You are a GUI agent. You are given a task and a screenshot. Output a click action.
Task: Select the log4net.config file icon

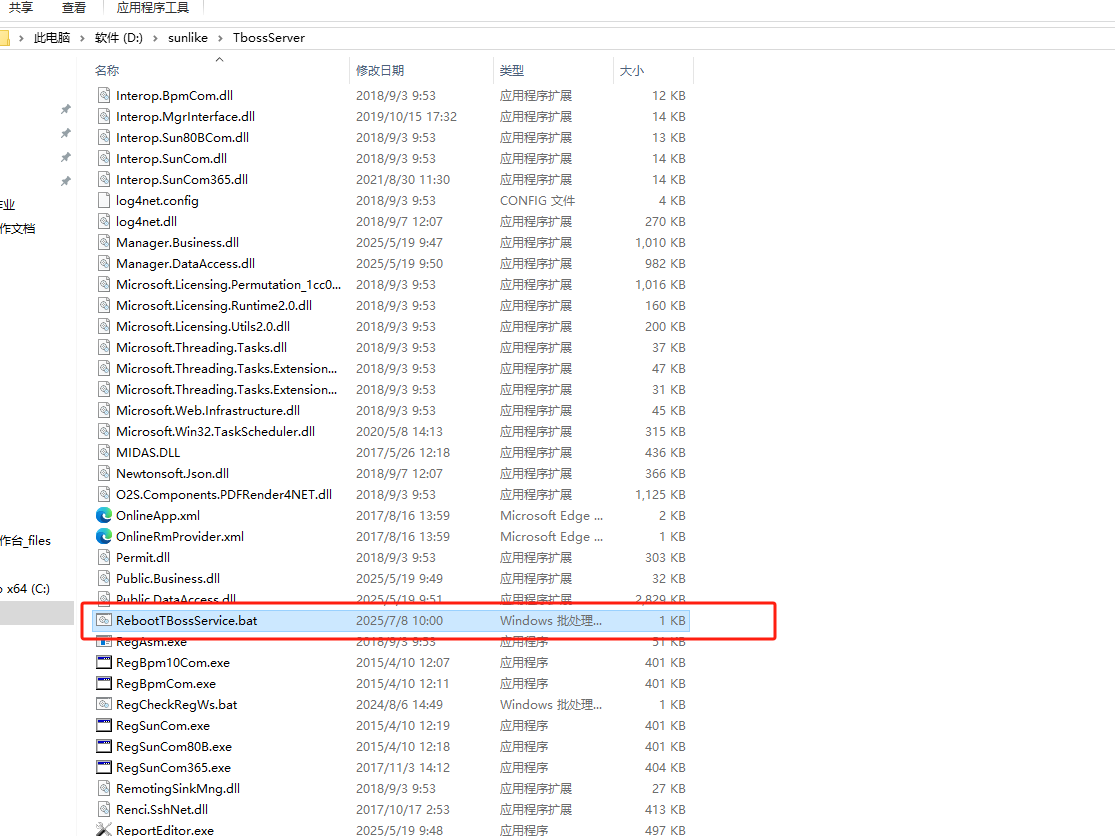(x=104, y=201)
